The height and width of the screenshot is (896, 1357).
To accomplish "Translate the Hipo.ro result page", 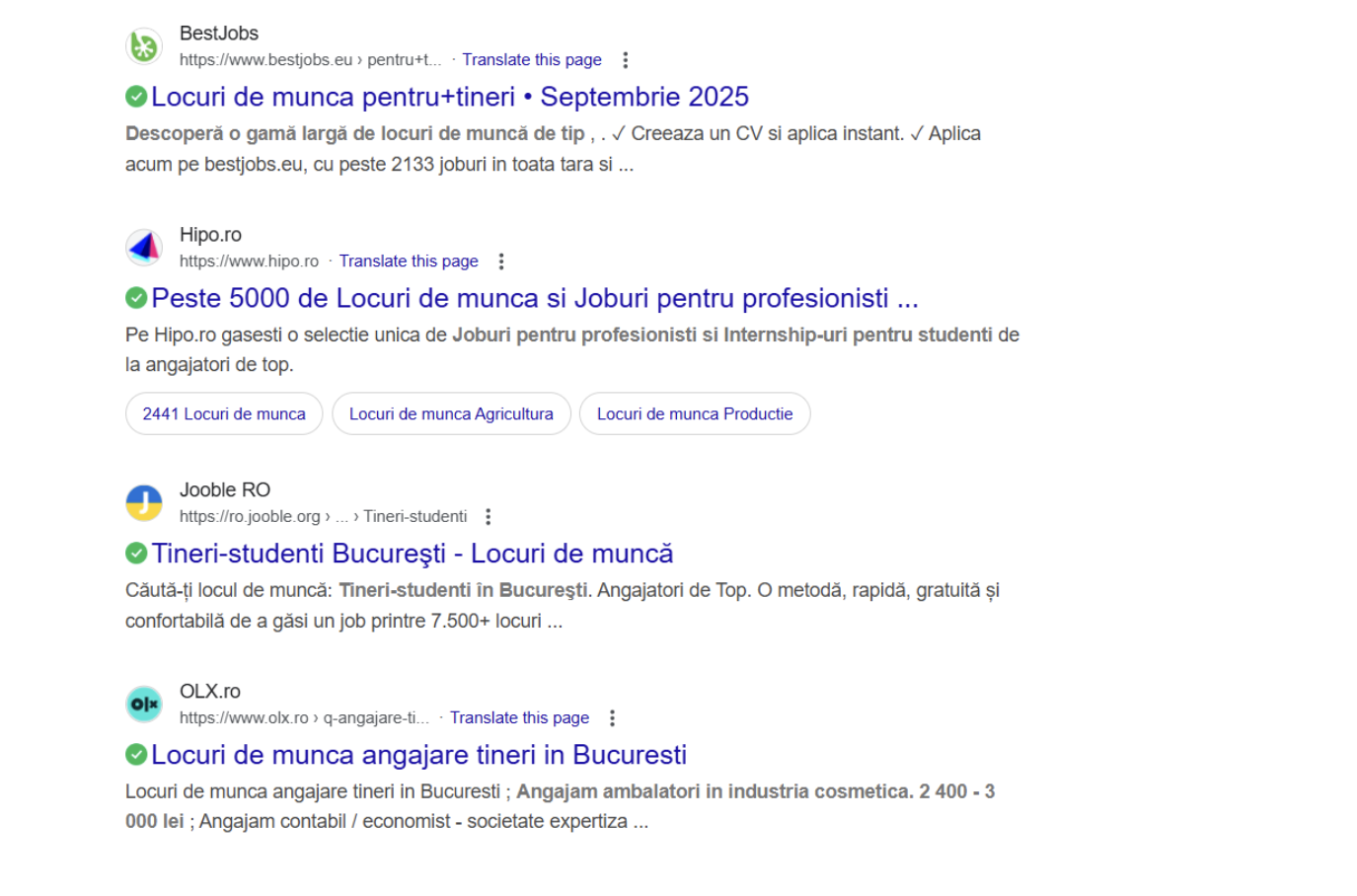I will click(409, 261).
